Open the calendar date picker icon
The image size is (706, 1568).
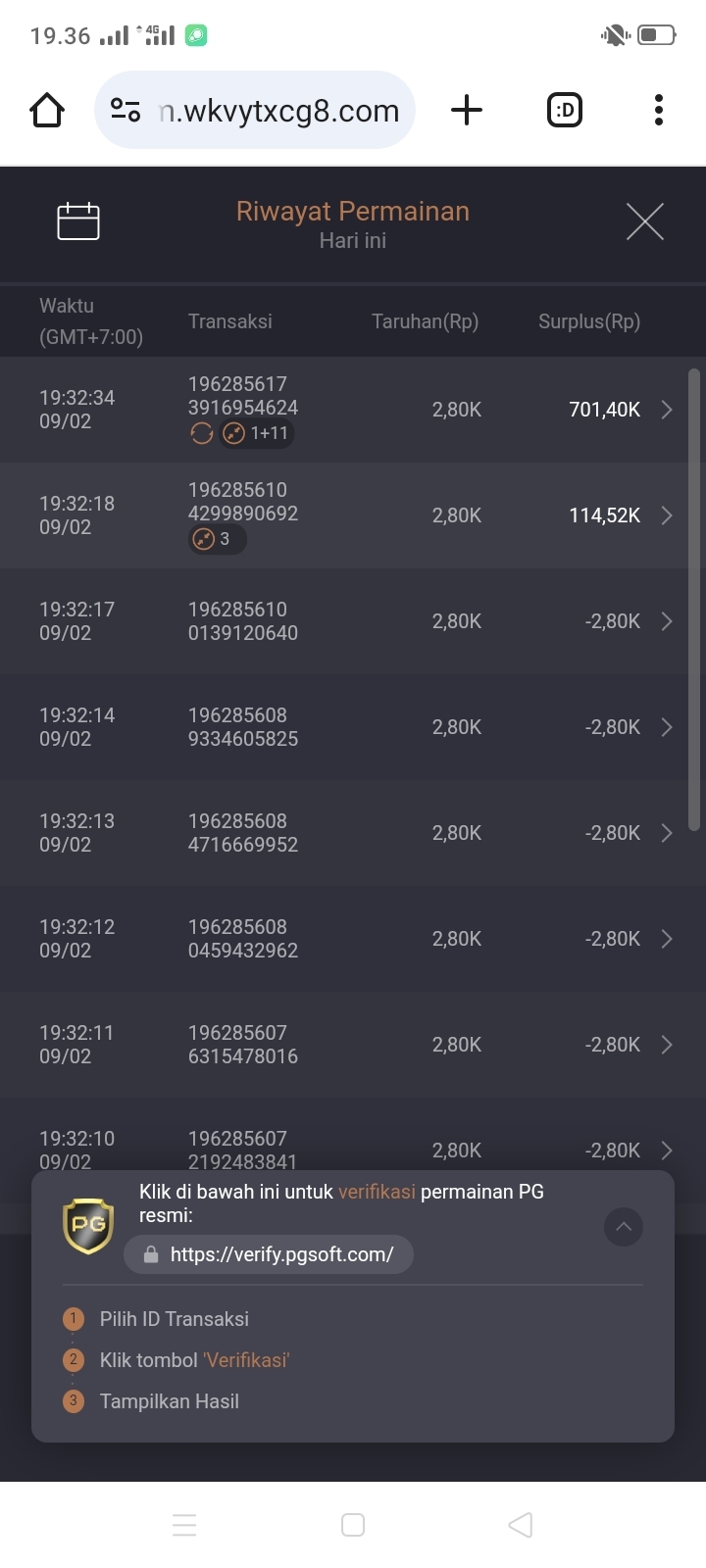coord(78,221)
